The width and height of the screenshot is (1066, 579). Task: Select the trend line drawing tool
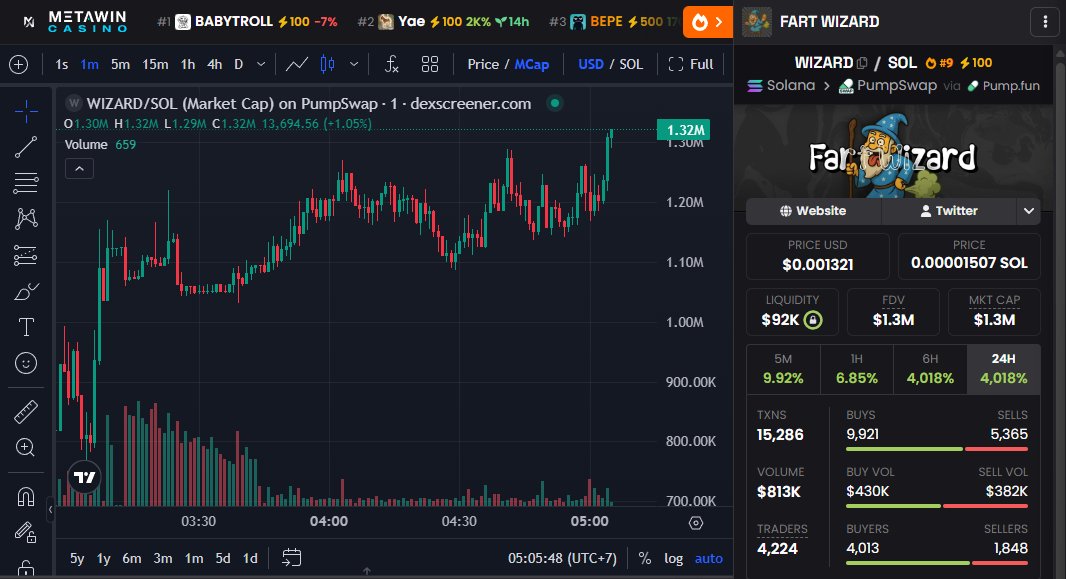click(x=26, y=147)
